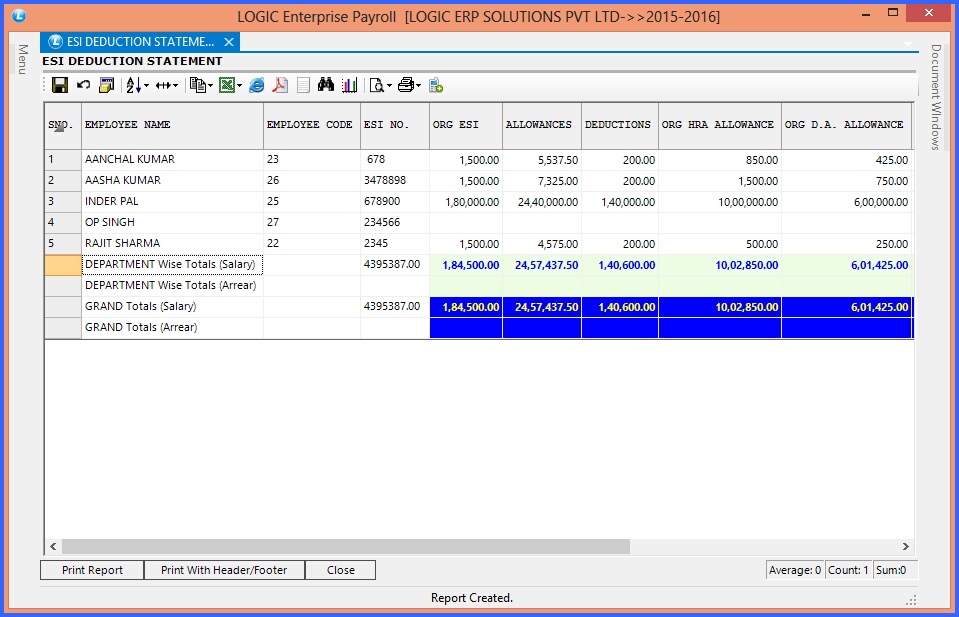The height and width of the screenshot is (617, 959).
Task: Click the ORG D.A. ALLOWANCE column header
Action: click(x=846, y=125)
